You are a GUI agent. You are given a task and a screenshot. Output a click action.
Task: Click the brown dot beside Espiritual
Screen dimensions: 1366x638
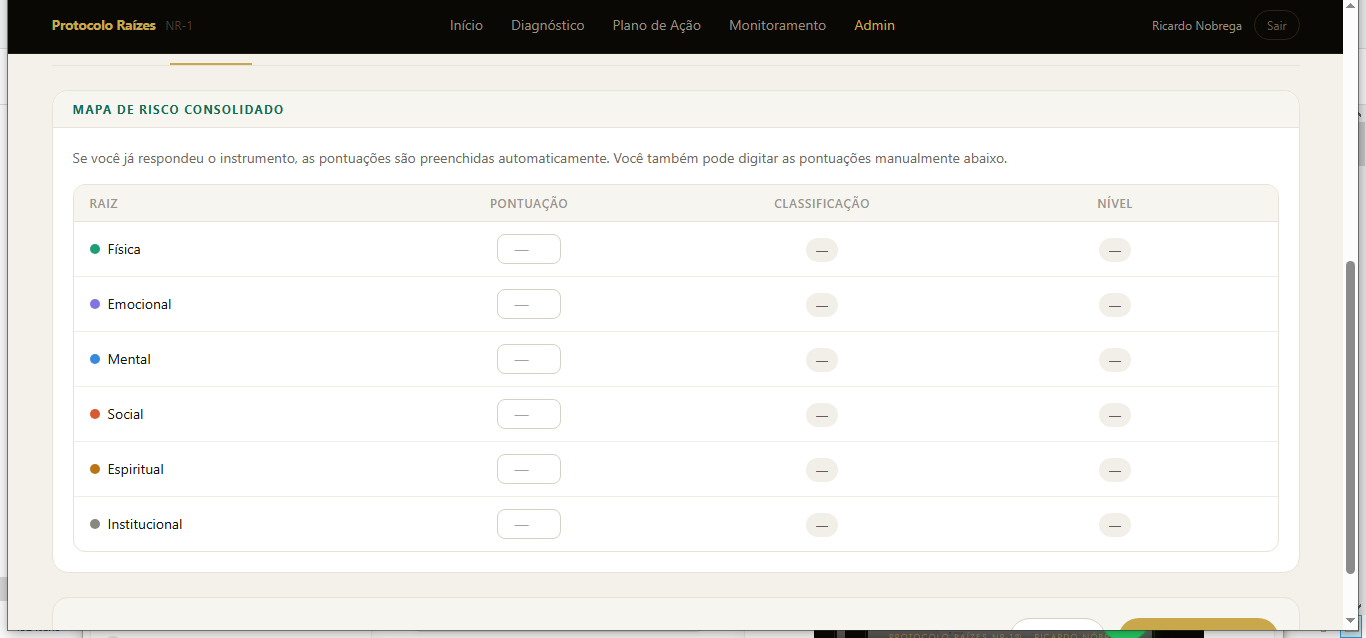coord(95,469)
